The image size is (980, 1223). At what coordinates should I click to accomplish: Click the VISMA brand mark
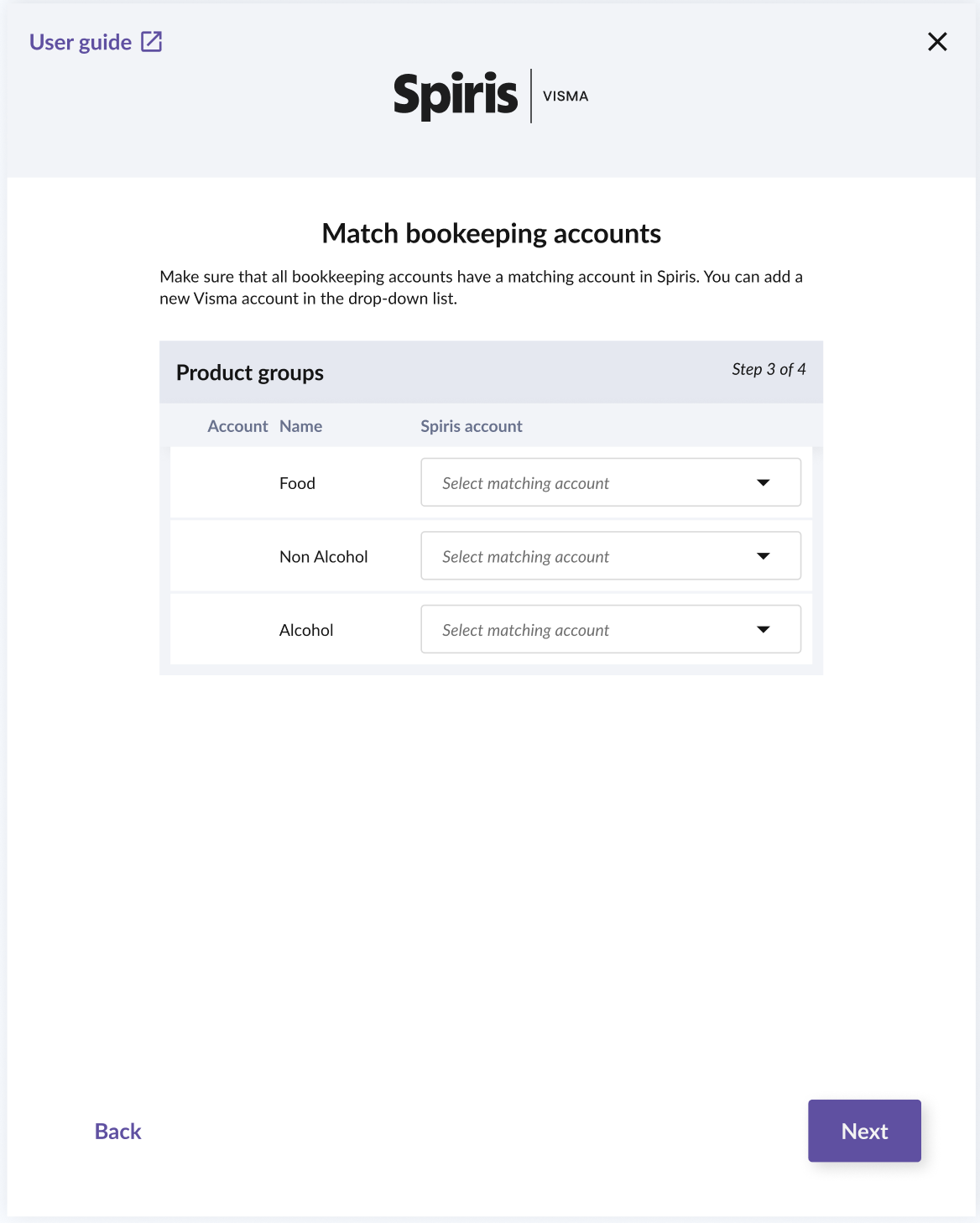click(x=566, y=96)
